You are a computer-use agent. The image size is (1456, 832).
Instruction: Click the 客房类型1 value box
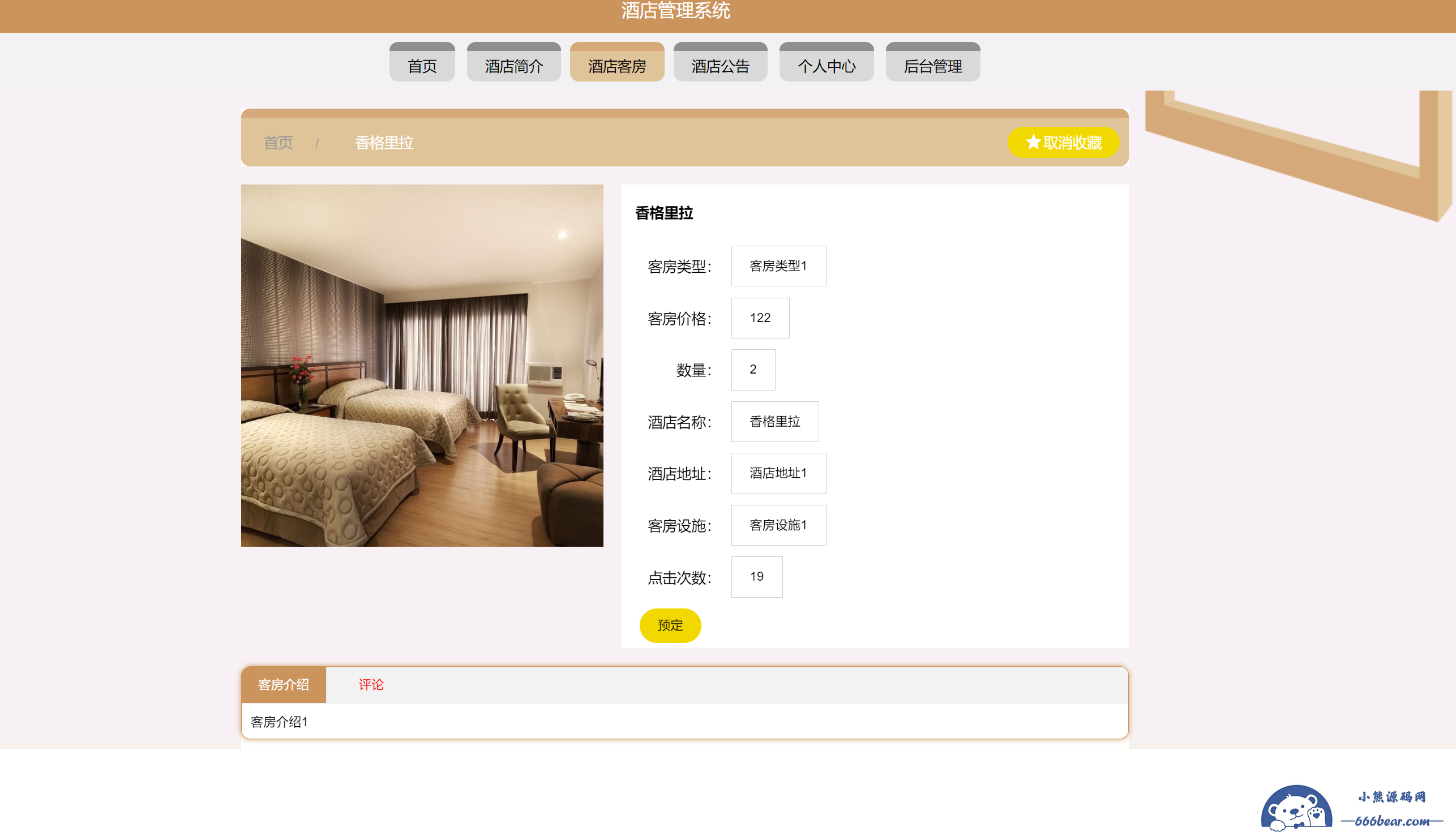pyautogui.click(x=778, y=265)
